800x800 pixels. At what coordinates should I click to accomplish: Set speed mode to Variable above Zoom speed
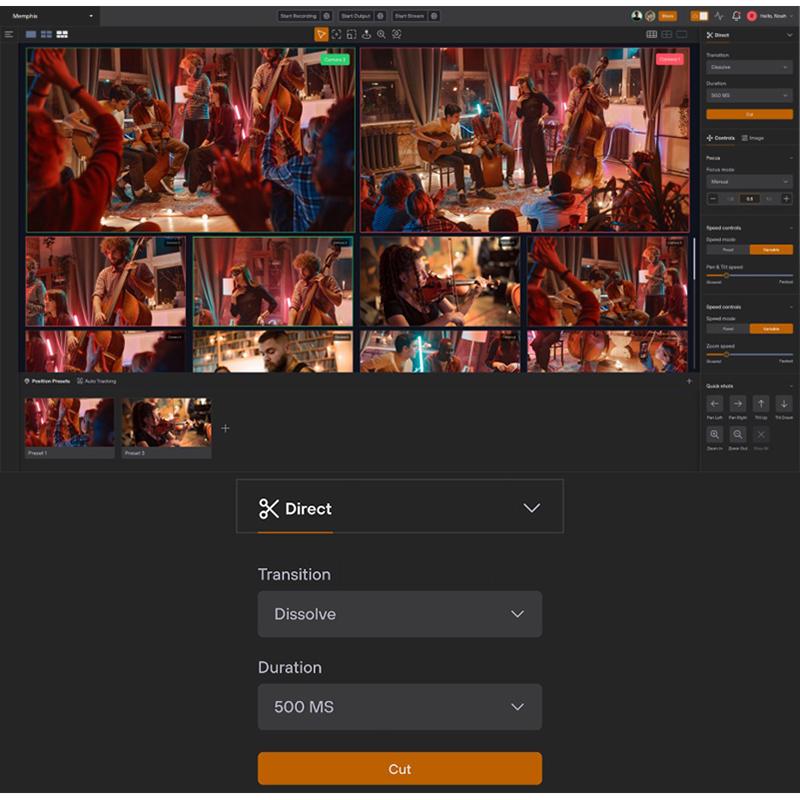771,329
